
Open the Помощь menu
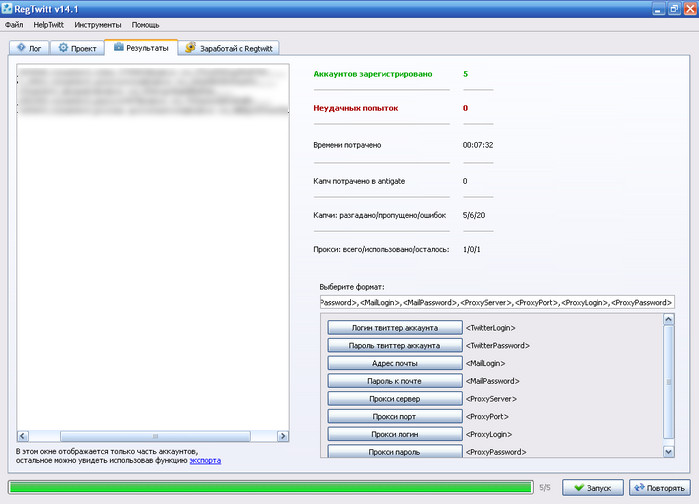click(x=145, y=25)
